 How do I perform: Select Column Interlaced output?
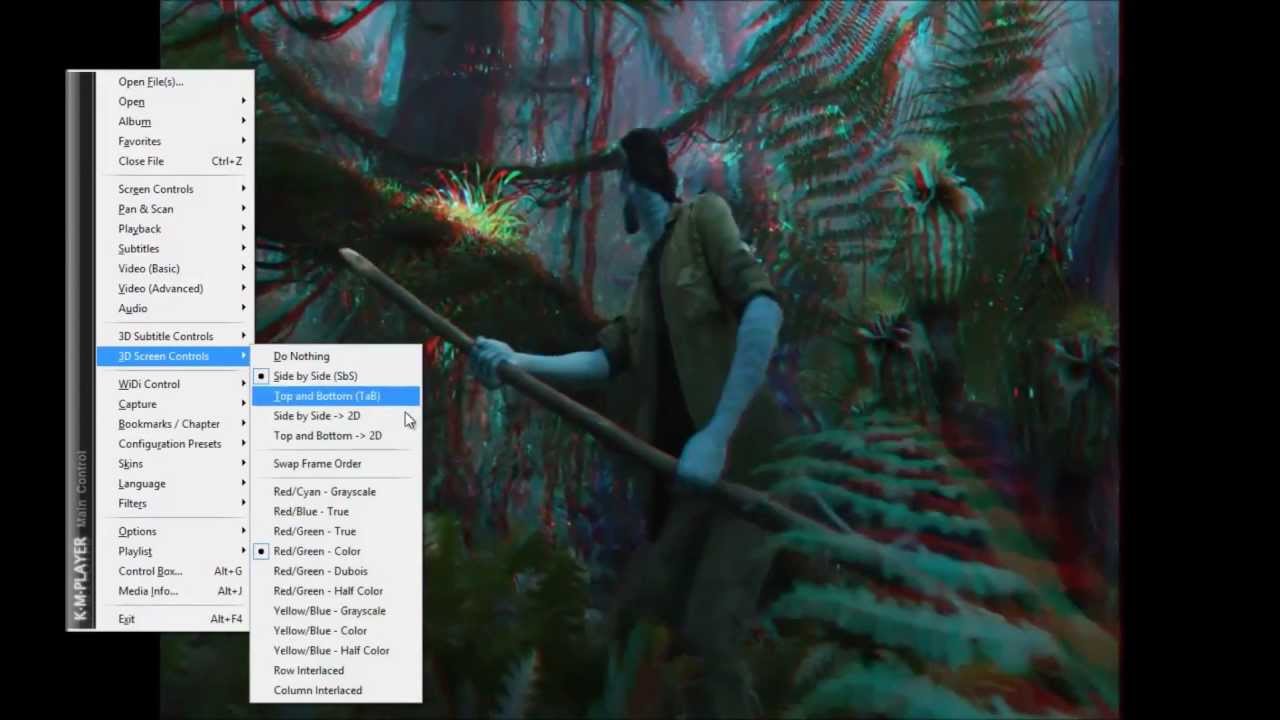[335, 690]
